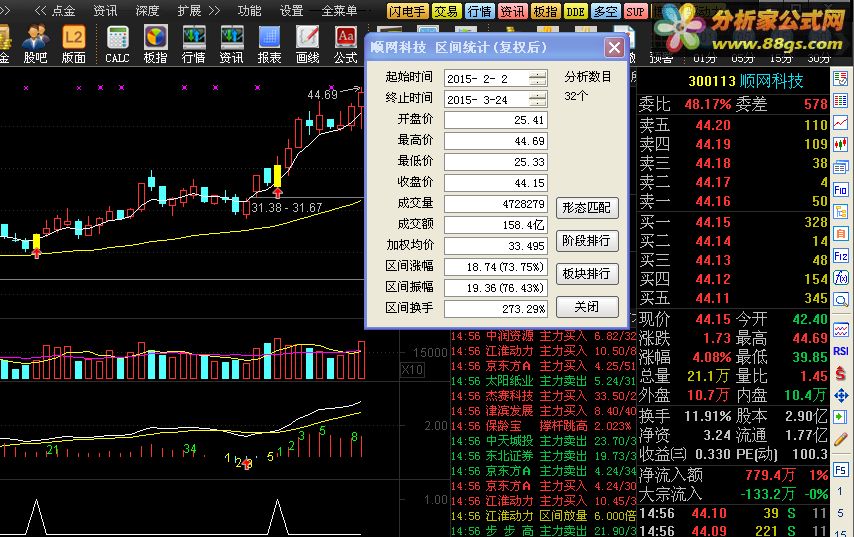
Task: Click the stacked windows sidebar icon
Action: pyautogui.click(x=841, y=167)
